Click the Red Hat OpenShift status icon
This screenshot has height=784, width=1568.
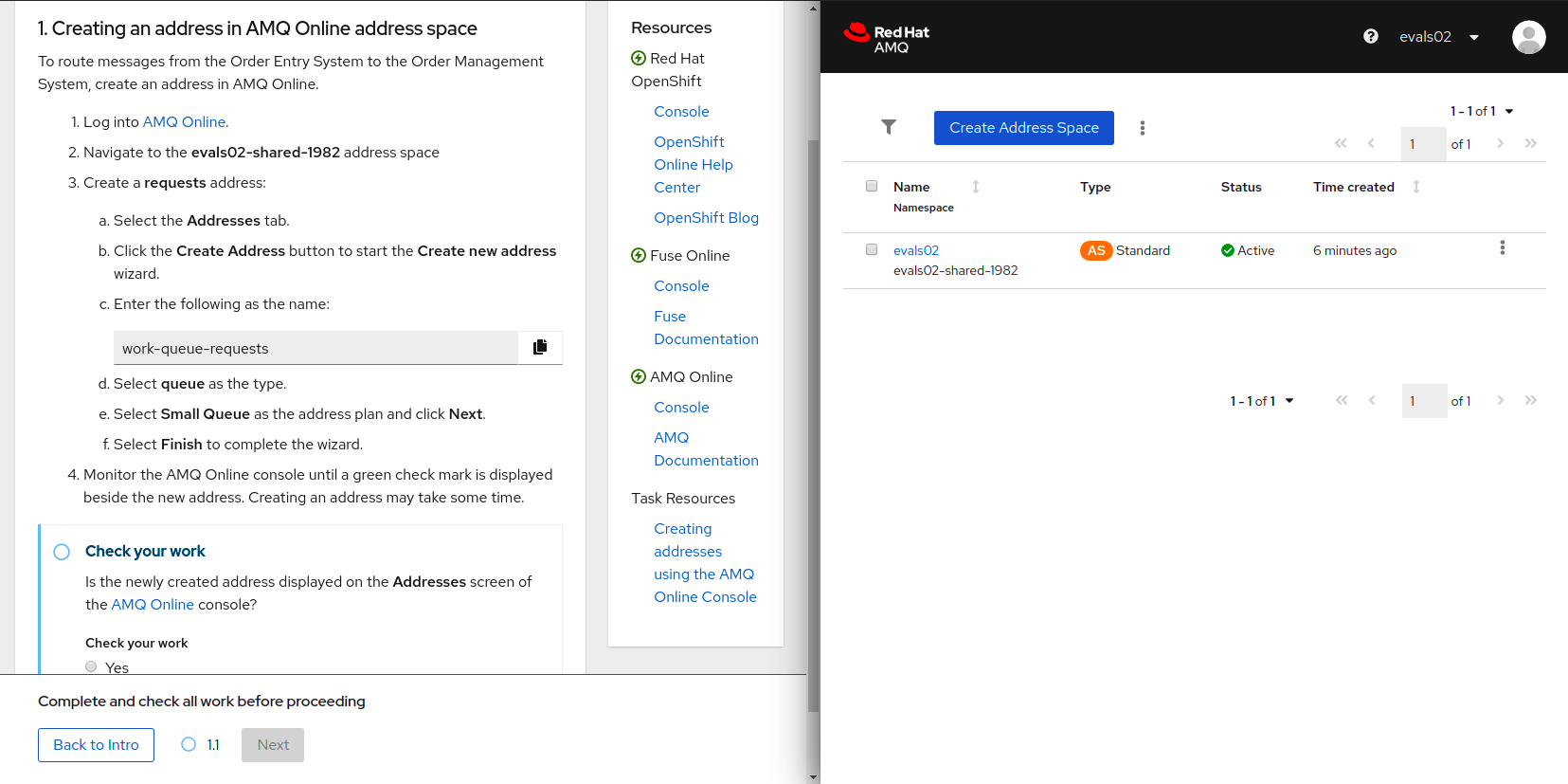click(639, 58)
